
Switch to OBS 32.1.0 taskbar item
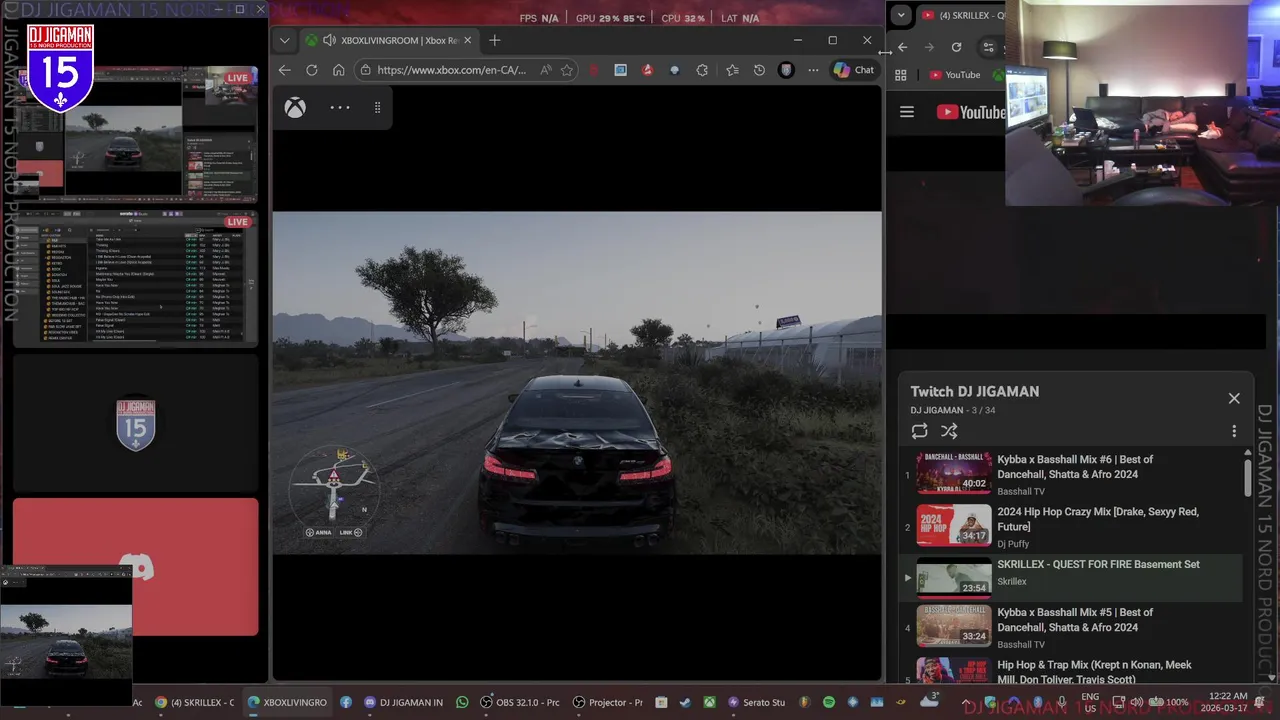click(x=520, y=702)
